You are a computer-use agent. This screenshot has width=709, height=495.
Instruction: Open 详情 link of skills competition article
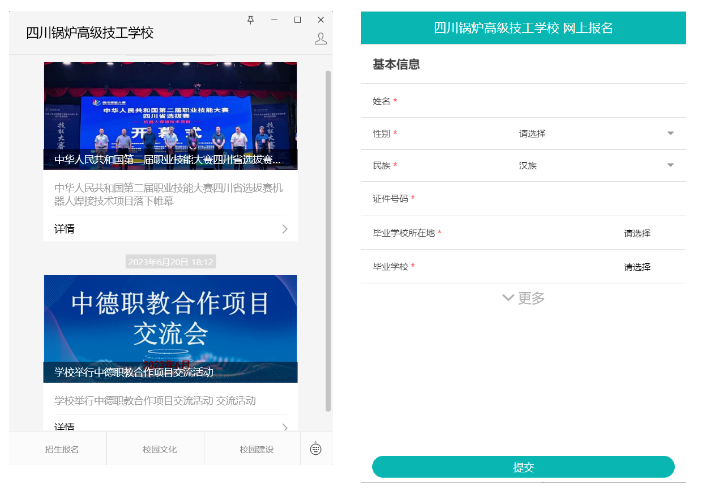65,229
